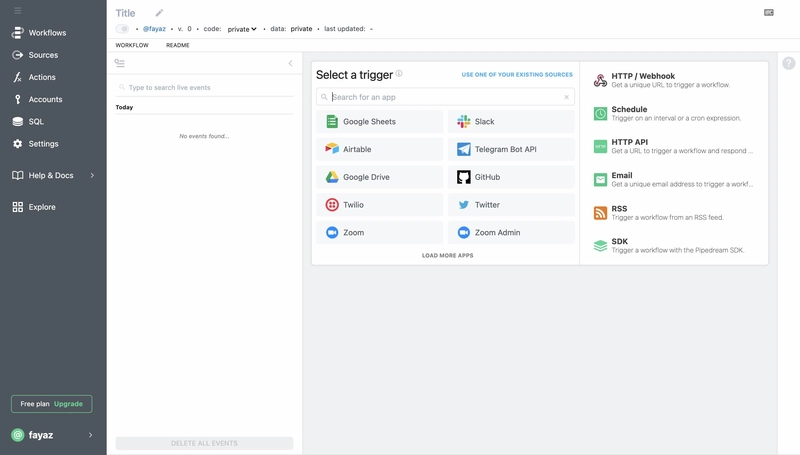Click the Title workflow name

[126, 13]
